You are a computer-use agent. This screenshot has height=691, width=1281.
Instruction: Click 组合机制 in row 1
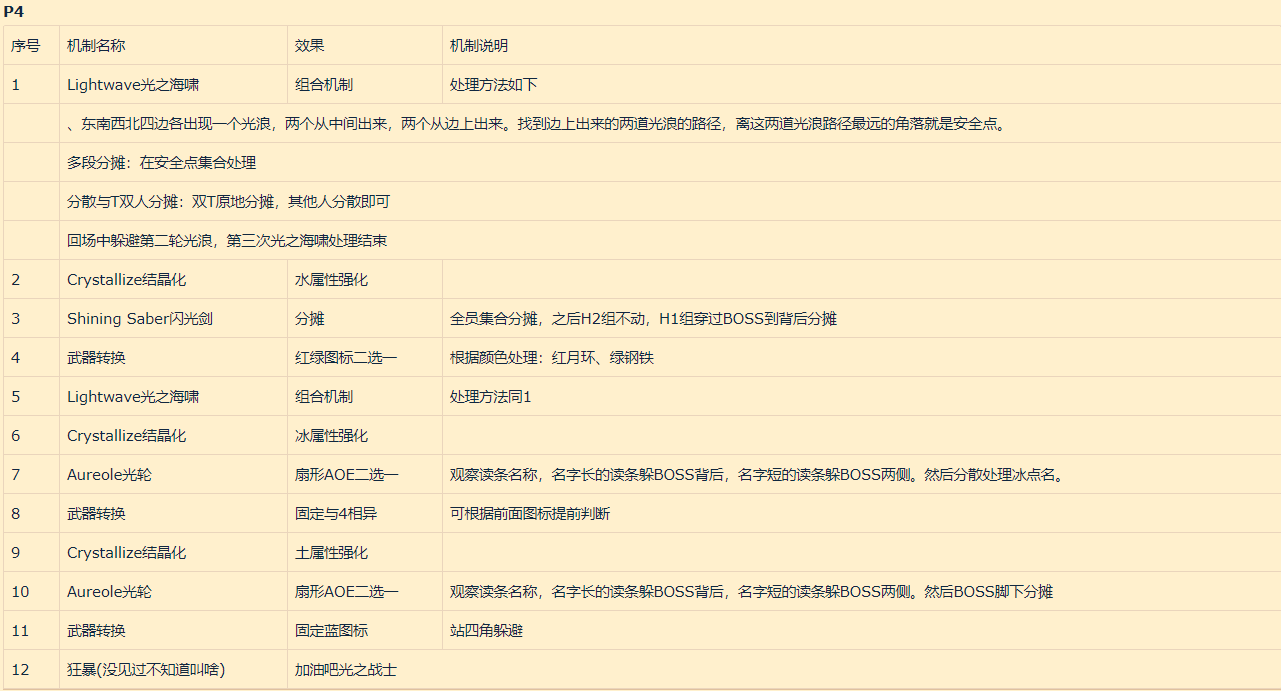point(324,85)
